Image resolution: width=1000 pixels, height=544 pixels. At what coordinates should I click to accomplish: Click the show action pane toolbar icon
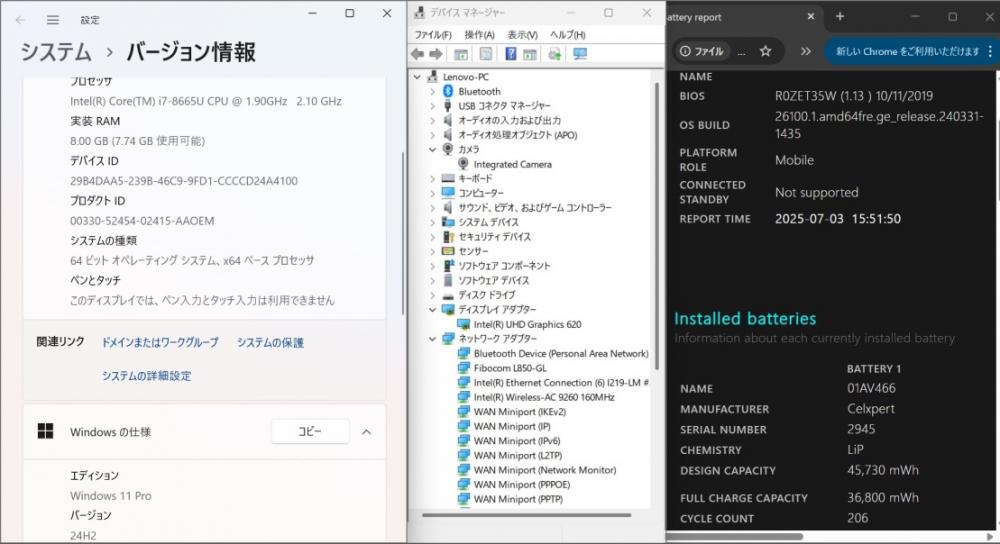[529, 54]
